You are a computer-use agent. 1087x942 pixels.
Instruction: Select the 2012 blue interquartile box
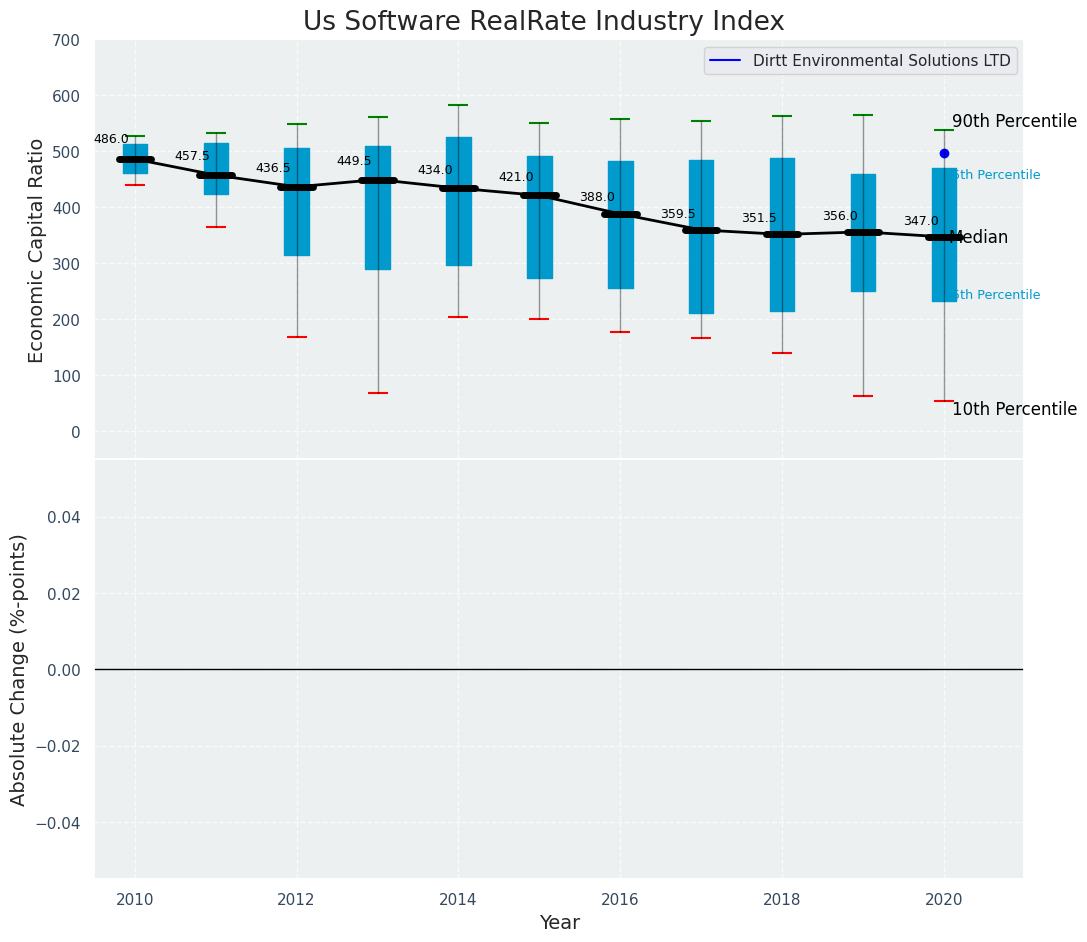(297, 202)
